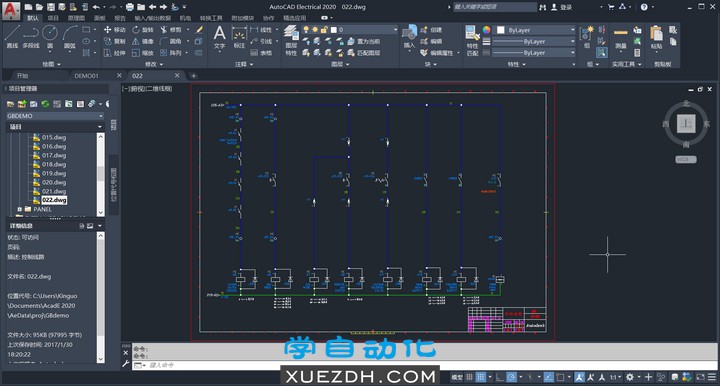Toggle polar tracking in status bar
This screenshot has height=386, width=720.
point(512,377)
